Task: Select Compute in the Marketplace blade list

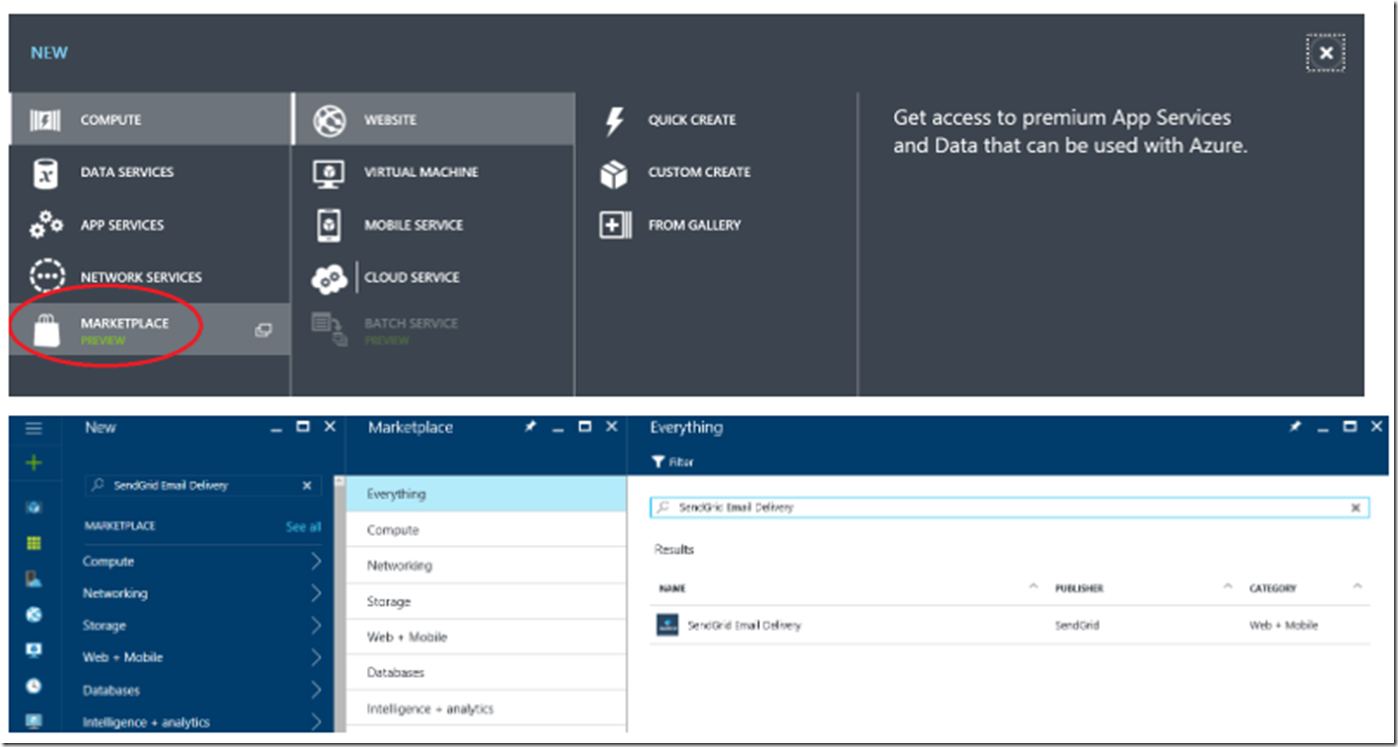Action: (486, 530)
